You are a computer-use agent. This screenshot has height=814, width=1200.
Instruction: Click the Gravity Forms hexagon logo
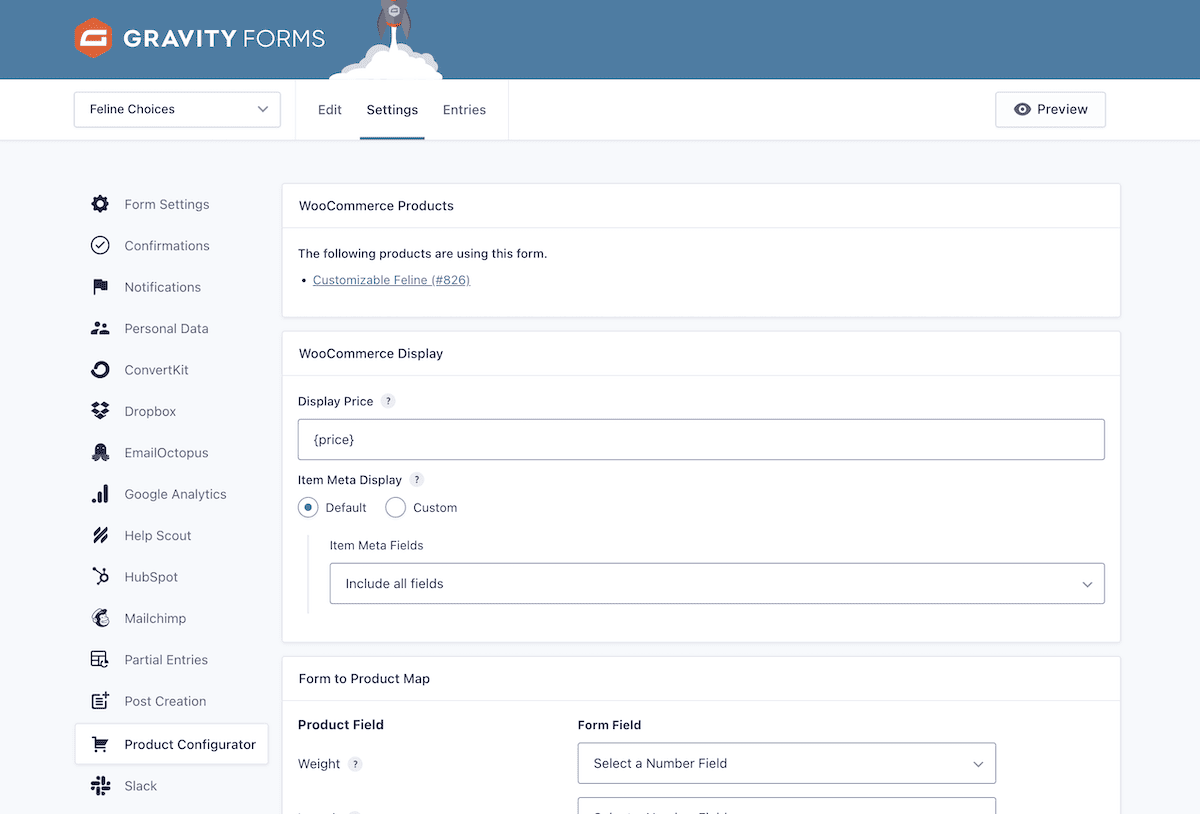93,39
